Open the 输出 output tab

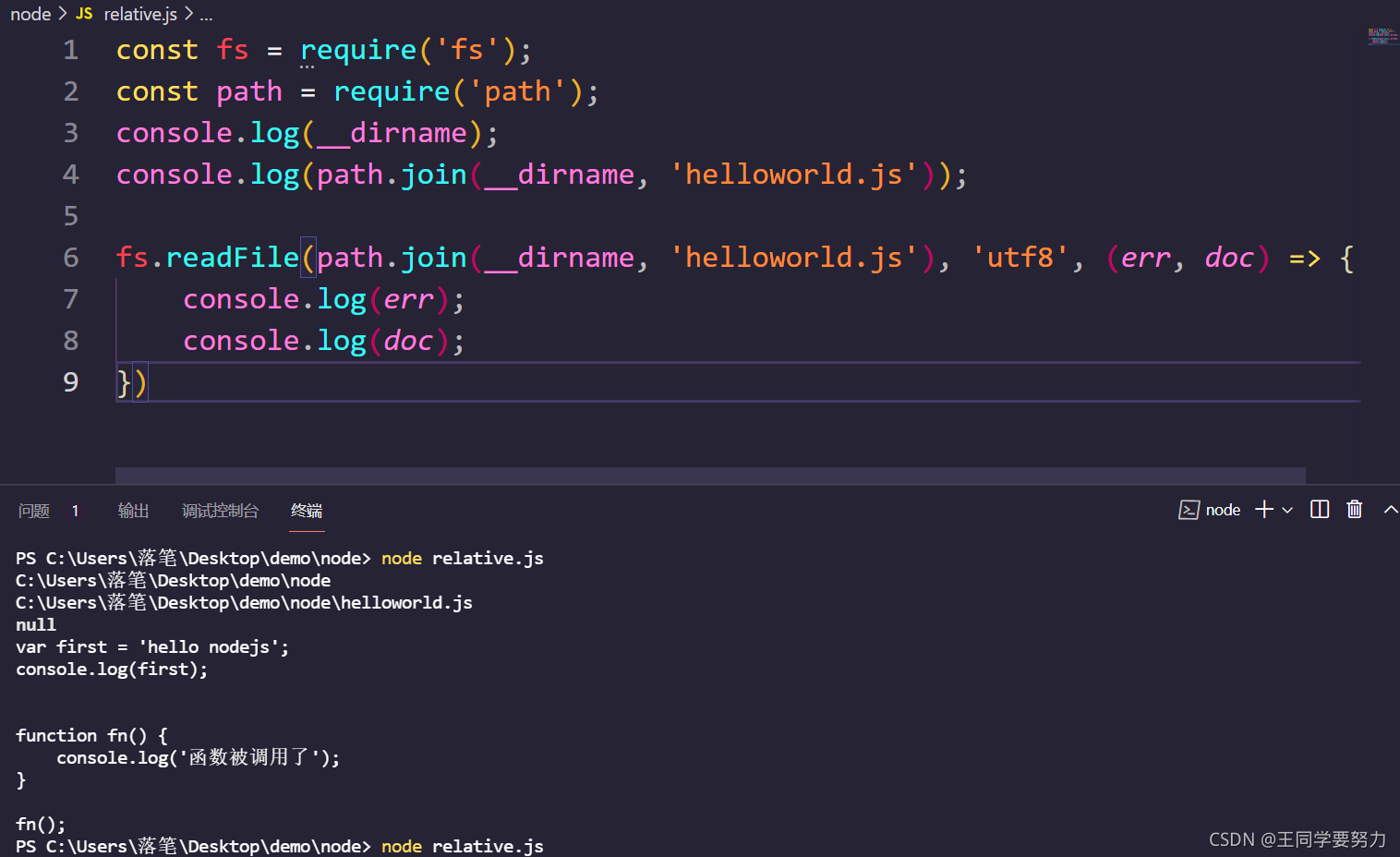pyautogui.click(x=133, y=511)
